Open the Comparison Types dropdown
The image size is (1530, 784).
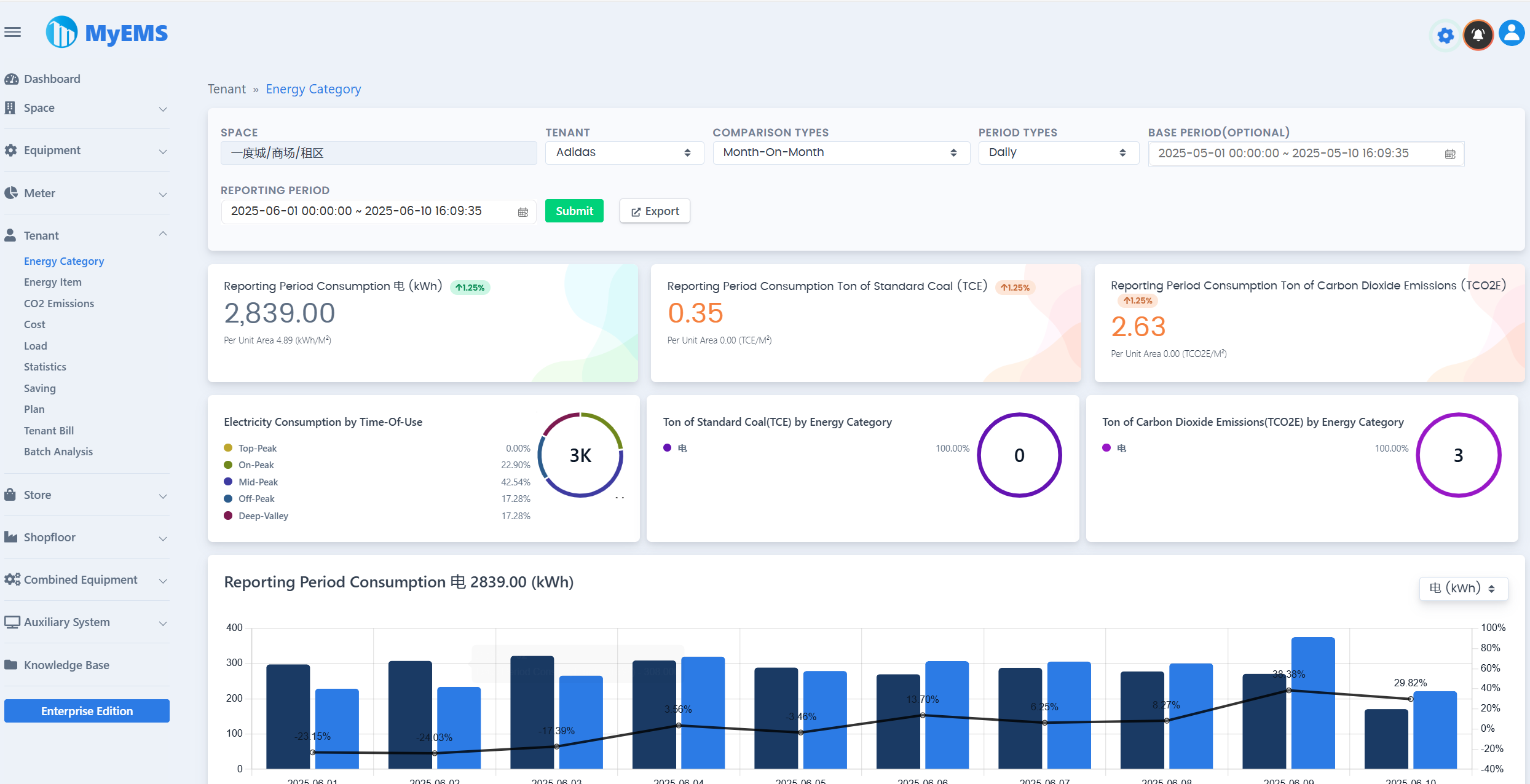click(x=840, y=152)
